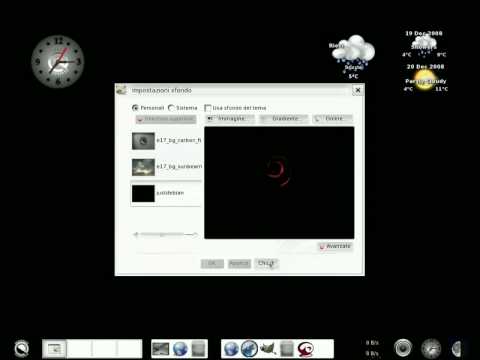
Task: Click the ringed globe launcher beside GIMP icon
Action: point(249,349)
